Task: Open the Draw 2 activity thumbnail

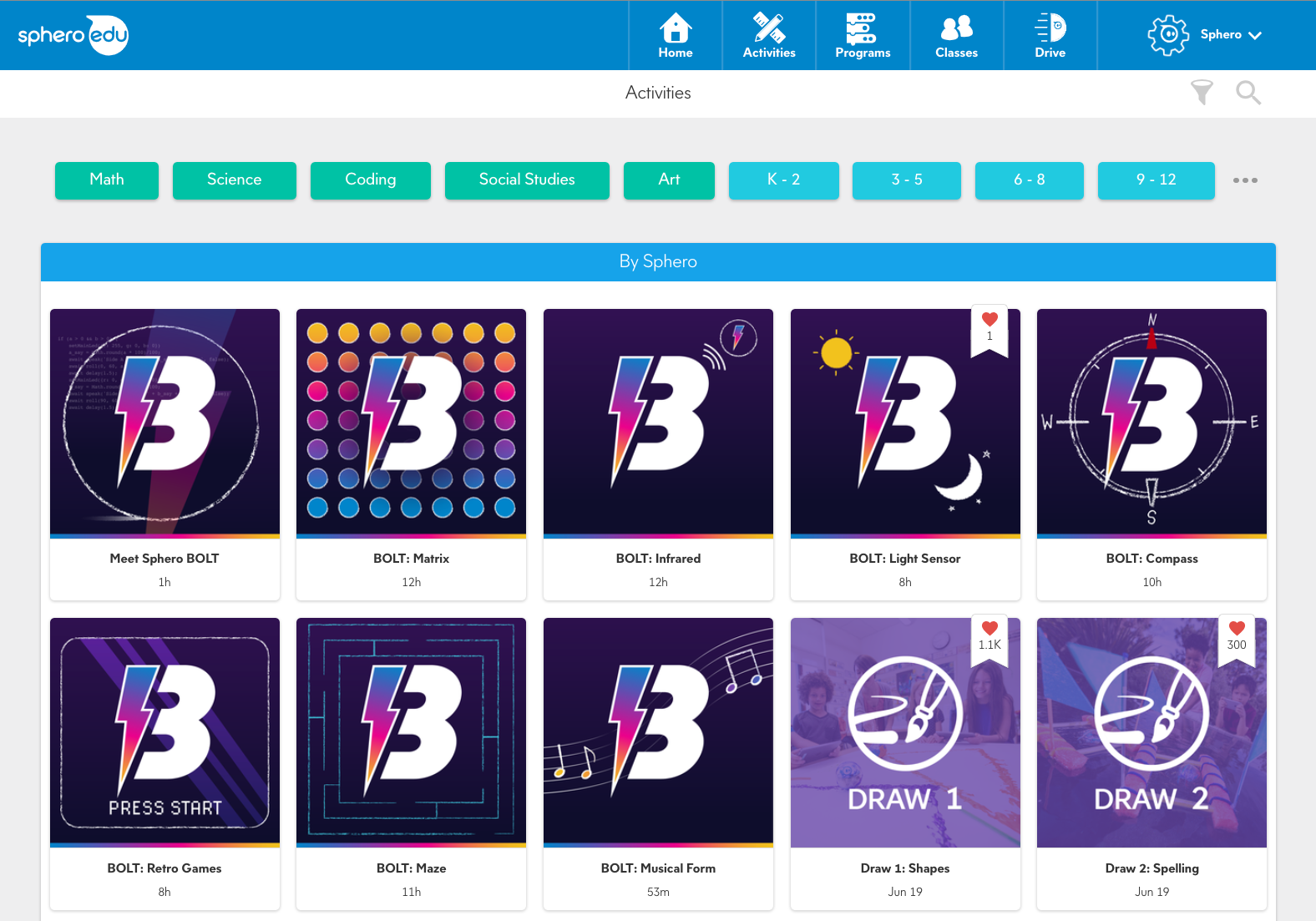Action: pyautogui.click(x=1151, y=732)
